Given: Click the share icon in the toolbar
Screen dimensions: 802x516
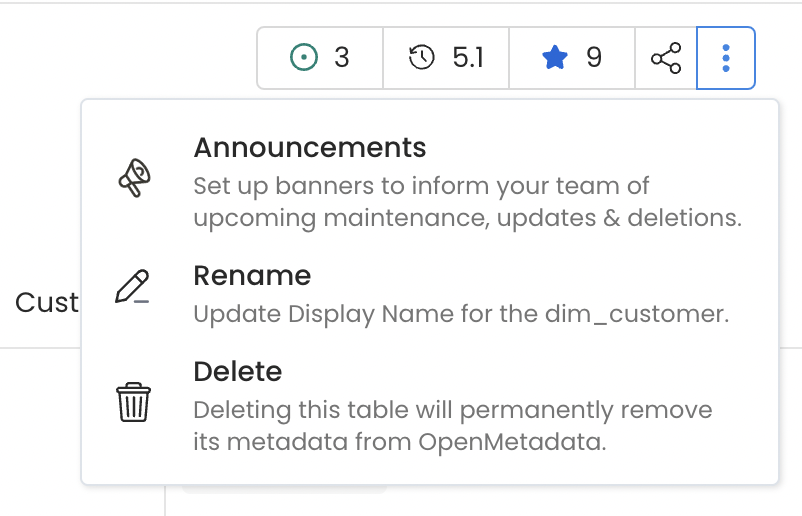Looking at the screenshot, I should [666, 58].
